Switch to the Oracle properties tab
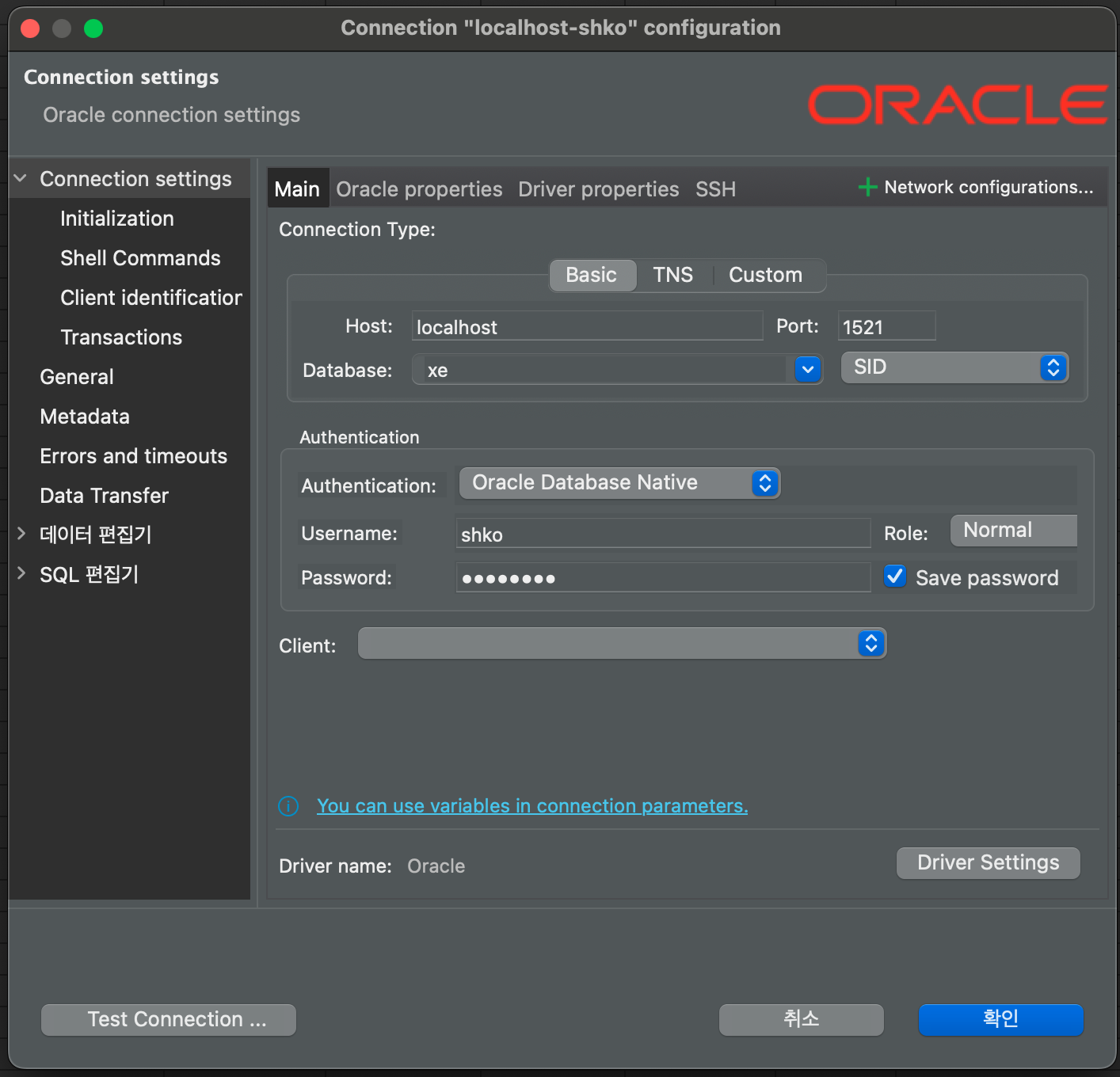 [x=419, y=189]
